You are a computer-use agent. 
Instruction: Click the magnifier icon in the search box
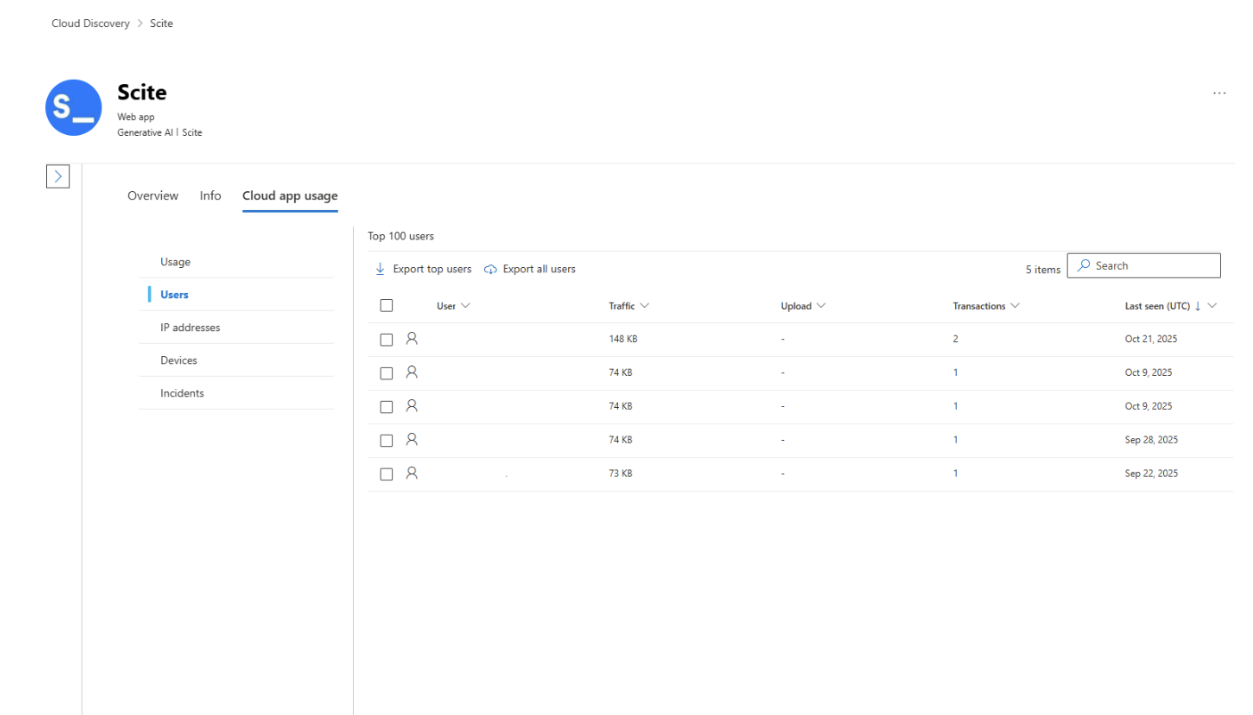(x=1083, y=266)
